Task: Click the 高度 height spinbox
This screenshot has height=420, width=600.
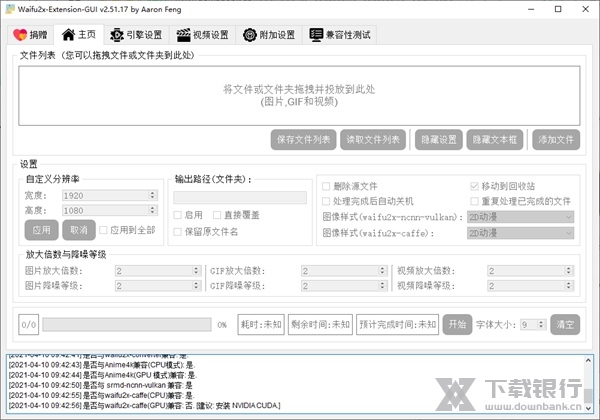Action: tap(110, 210)
